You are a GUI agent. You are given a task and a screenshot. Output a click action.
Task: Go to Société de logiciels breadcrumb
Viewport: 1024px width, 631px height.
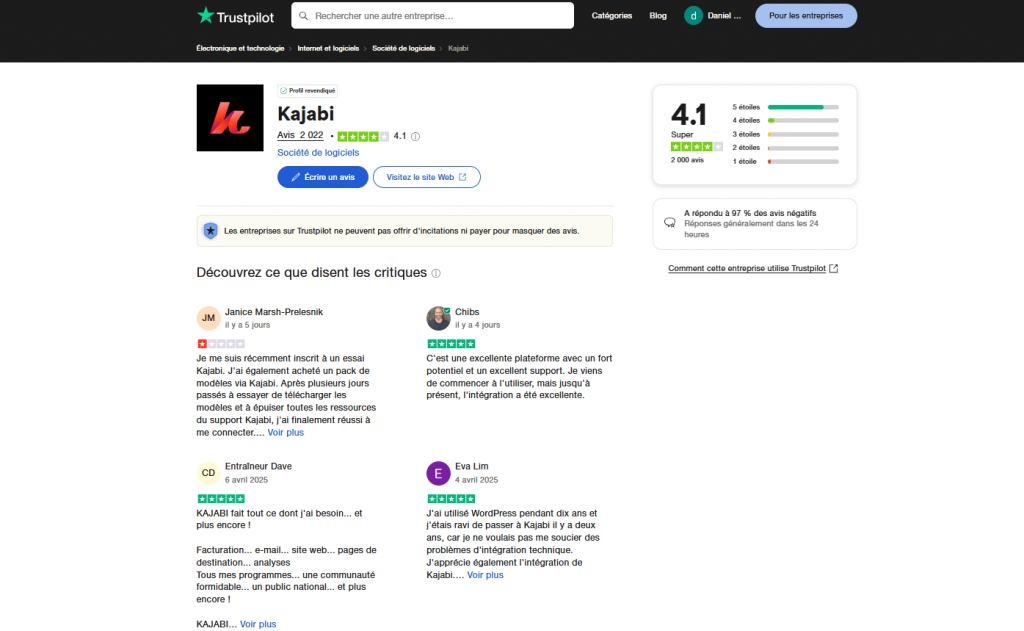coord(404,48)
